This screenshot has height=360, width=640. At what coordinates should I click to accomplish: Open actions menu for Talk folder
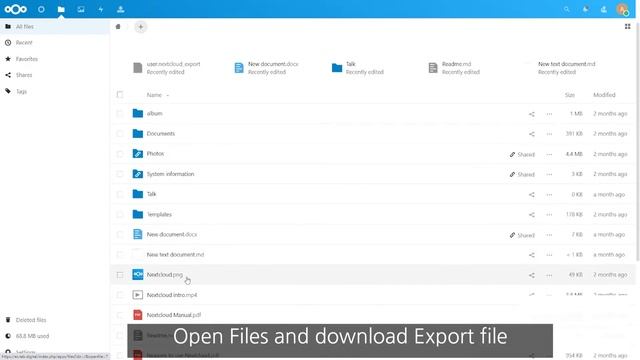(549, 195)
